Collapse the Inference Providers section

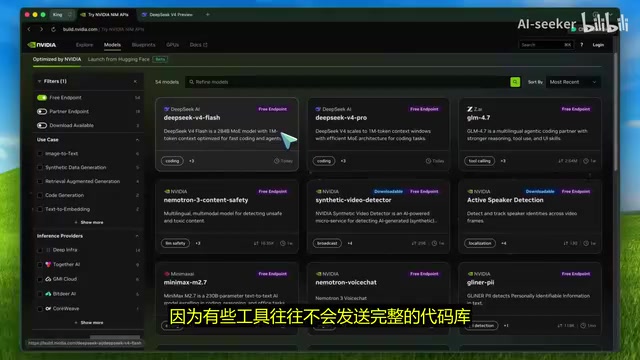[137, 236]
